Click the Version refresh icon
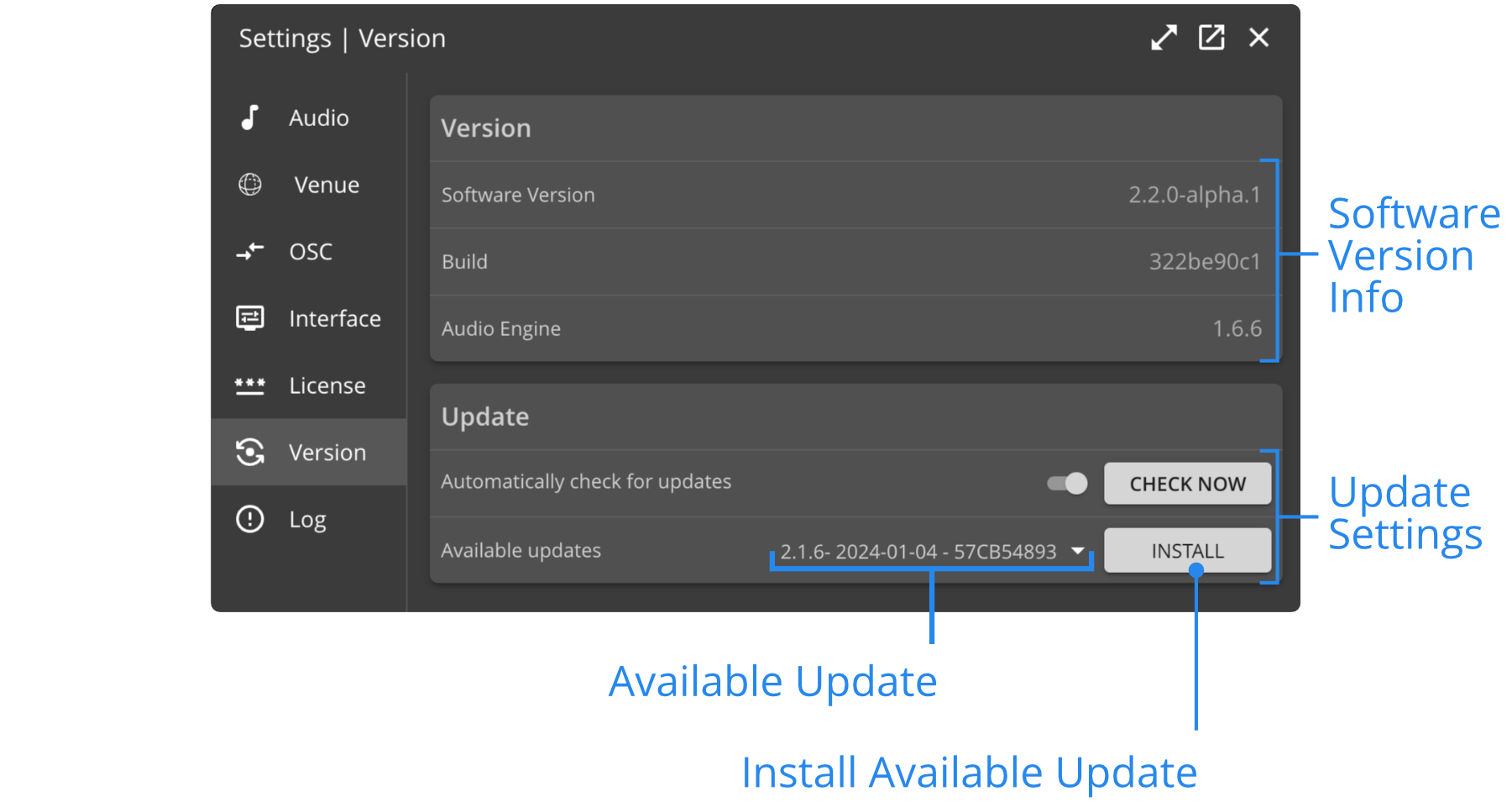 250,452
